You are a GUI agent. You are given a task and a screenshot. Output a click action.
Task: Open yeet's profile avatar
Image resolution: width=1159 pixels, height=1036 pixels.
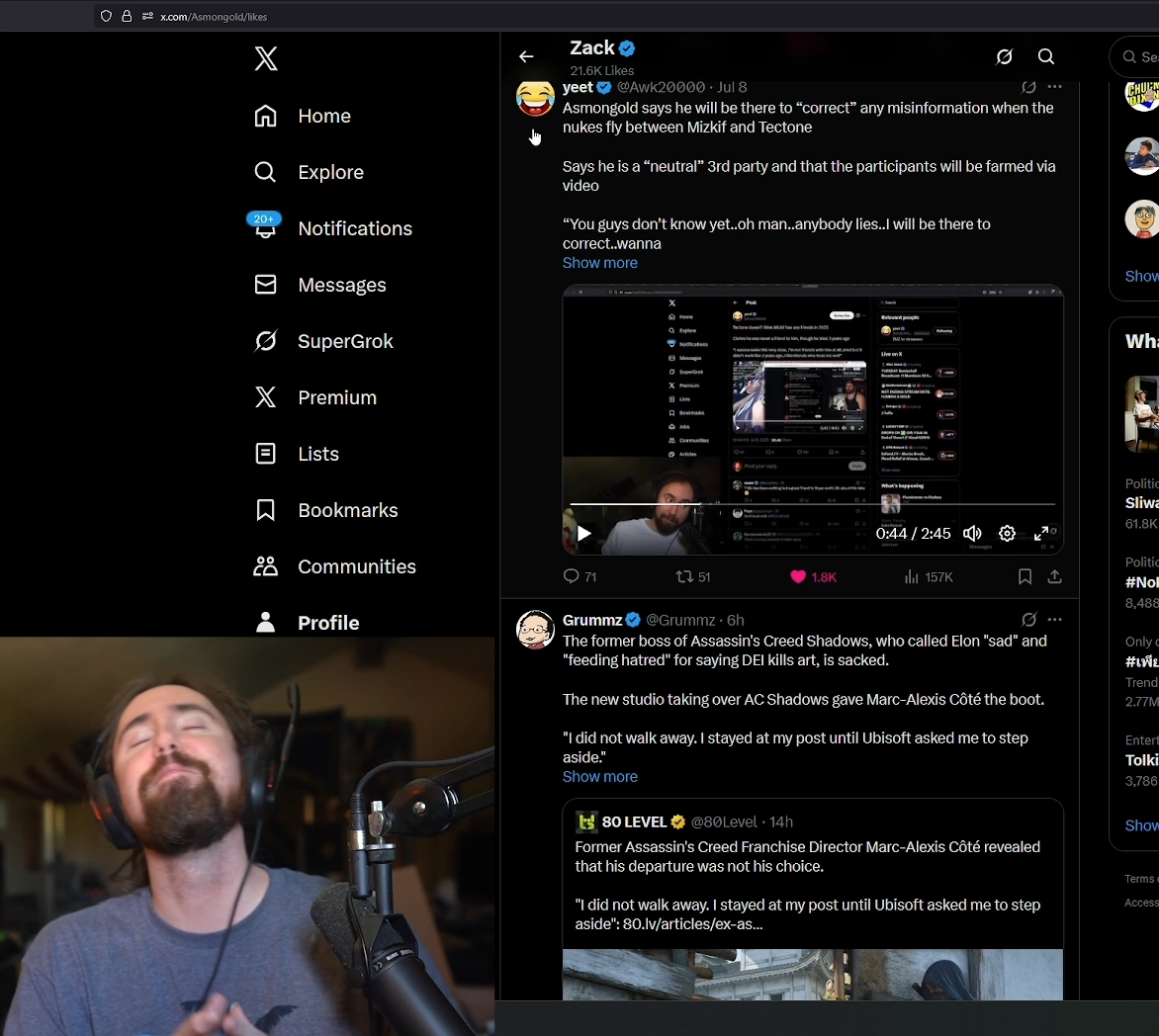pyautogui.click(x=535, y=98)
